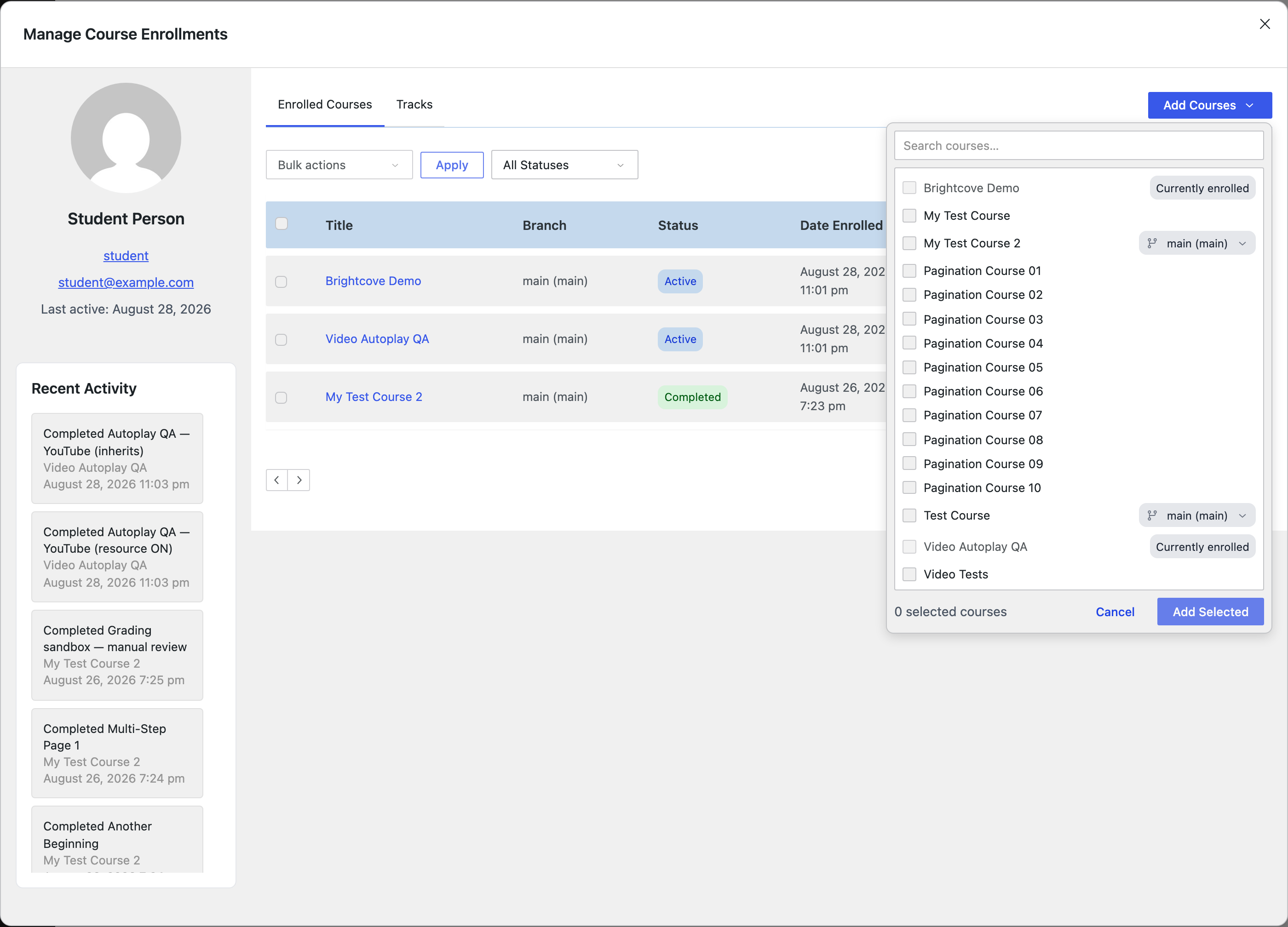Viewport: 1288px width, 927px height.
Task: Check the Pagination Course 10 checkbox
Action: 909,487
